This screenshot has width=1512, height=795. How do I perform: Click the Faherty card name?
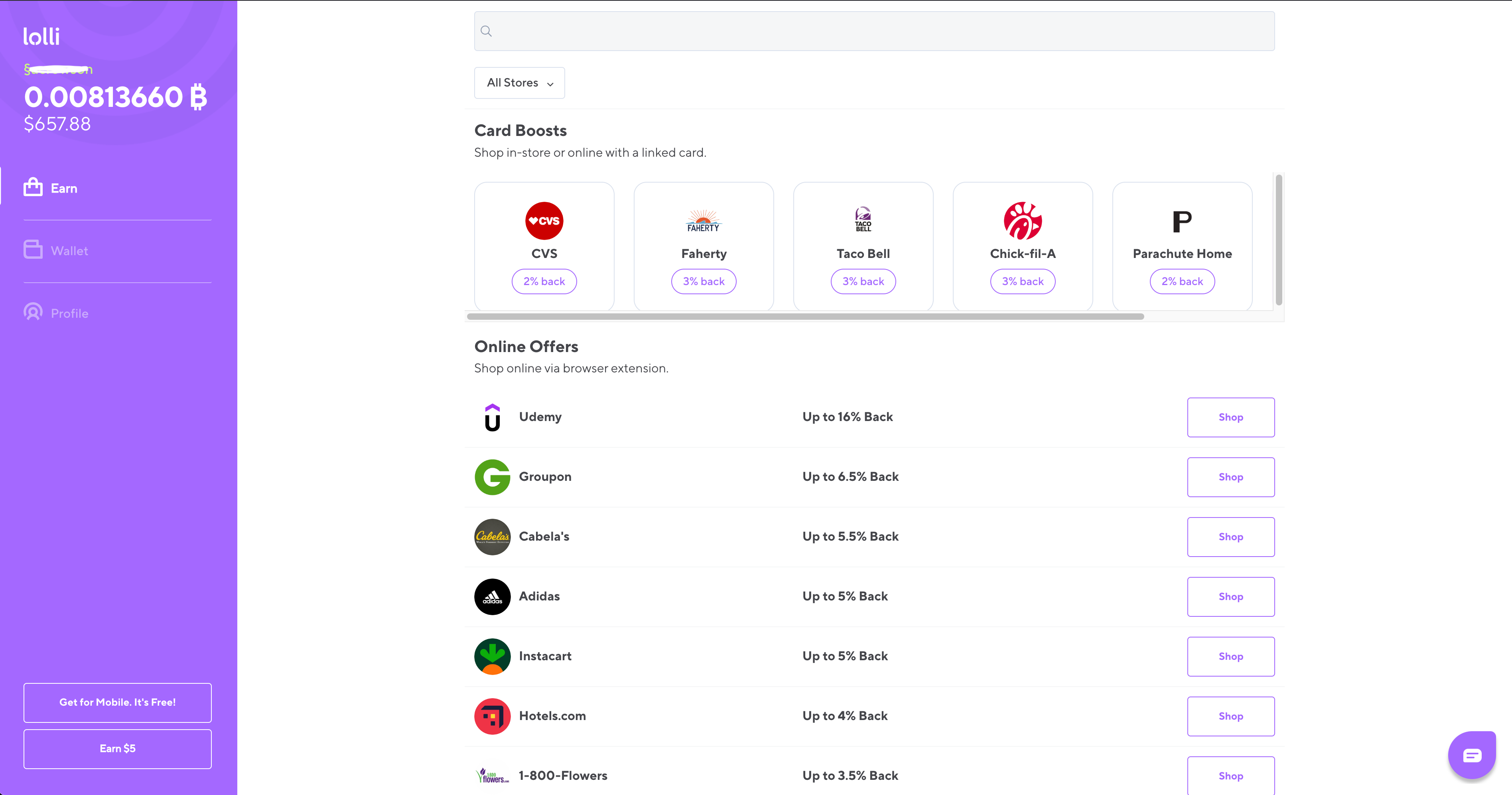(703, 254)
